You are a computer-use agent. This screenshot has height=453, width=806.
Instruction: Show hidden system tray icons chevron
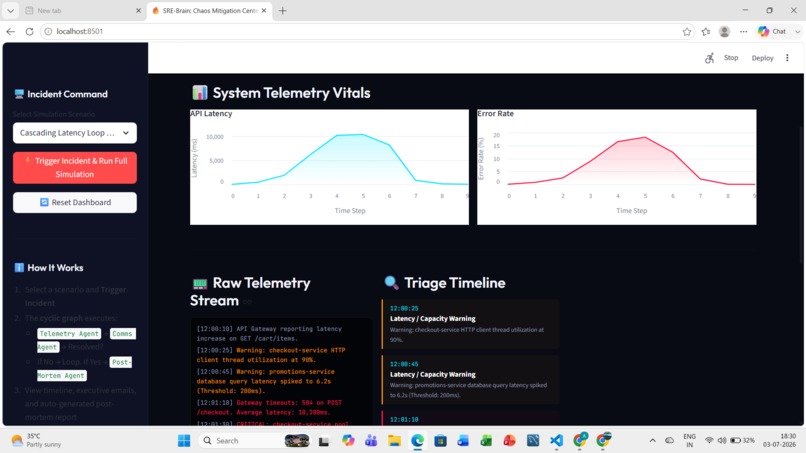(652, 441)
